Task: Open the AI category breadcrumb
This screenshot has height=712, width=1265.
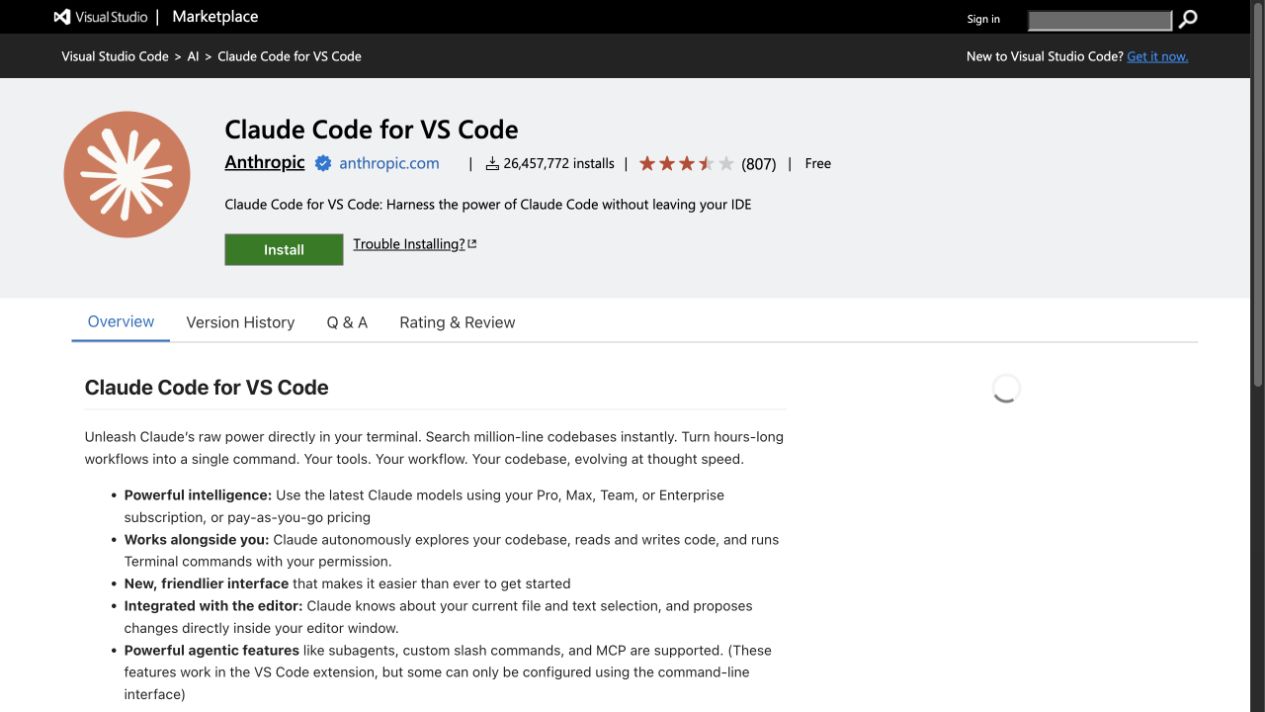Action: (x=193, y=56)
